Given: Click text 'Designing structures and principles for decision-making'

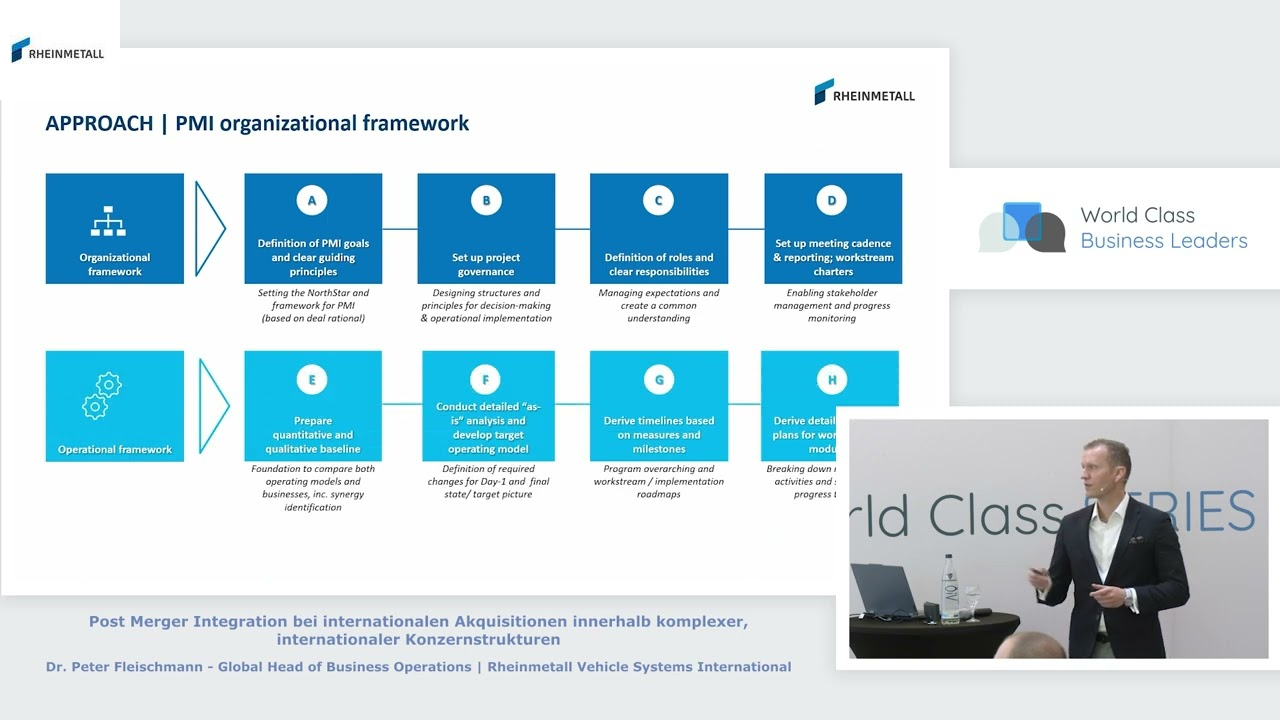Looking at the screenshot, I should [x=486, y=306].
